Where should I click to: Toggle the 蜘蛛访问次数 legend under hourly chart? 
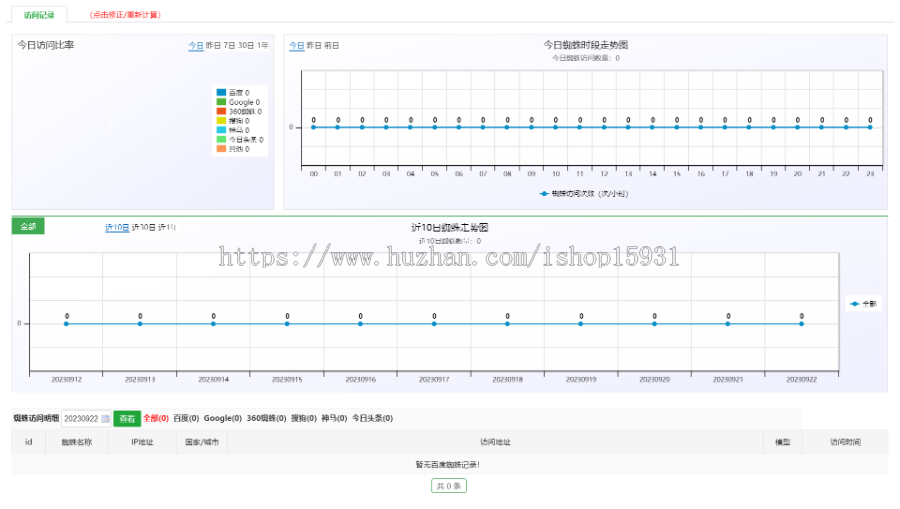(x=584, y=194)
